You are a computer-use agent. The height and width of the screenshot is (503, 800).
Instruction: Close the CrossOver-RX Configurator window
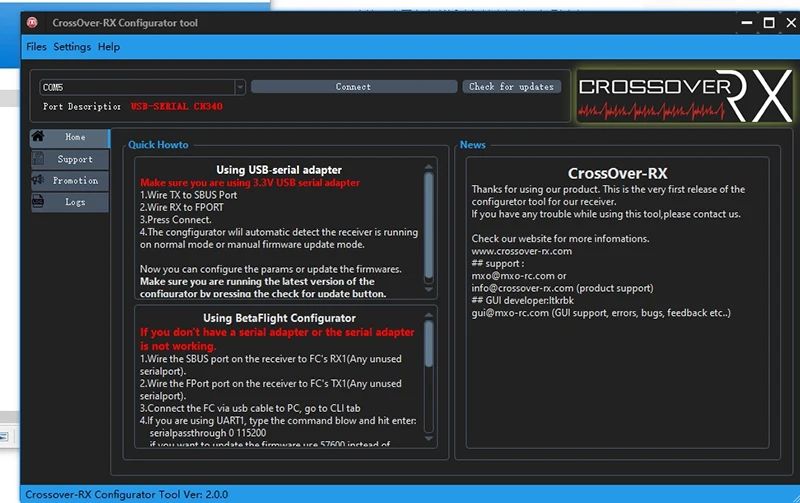[791, 23]
